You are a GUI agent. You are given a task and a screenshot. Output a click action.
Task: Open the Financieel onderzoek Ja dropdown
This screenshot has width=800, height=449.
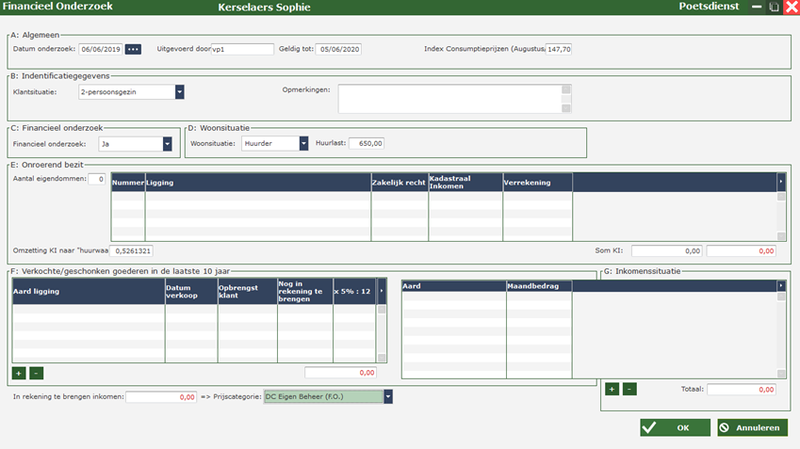tap(167, 143)
